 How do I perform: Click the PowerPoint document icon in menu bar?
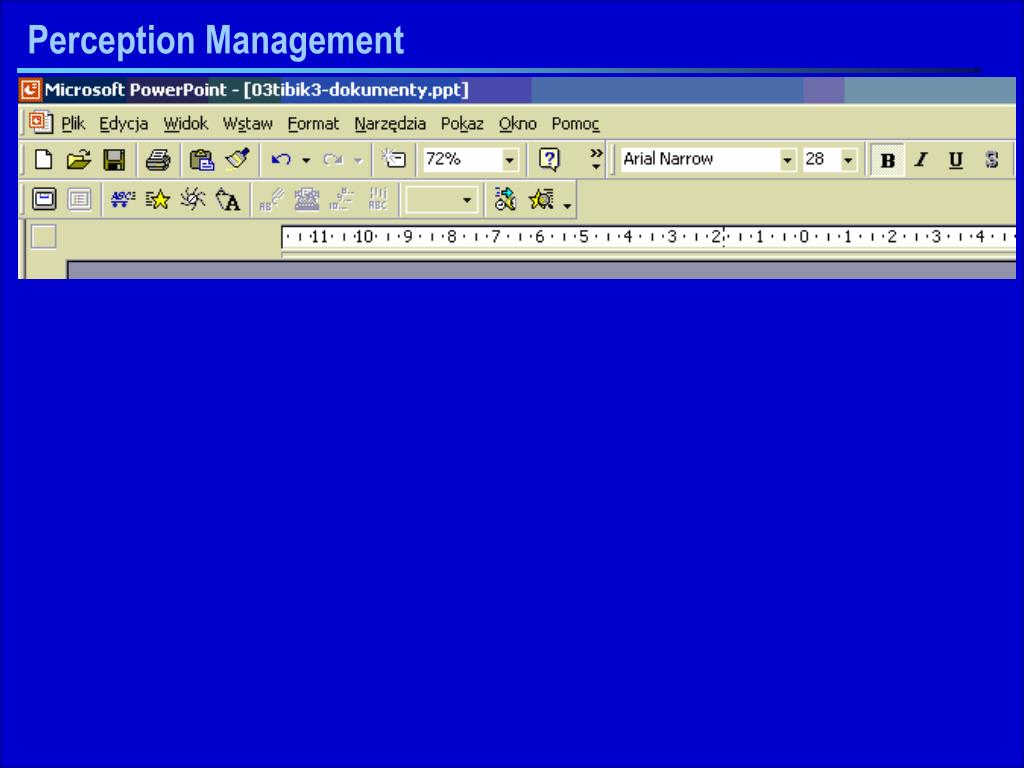point(40,123)
